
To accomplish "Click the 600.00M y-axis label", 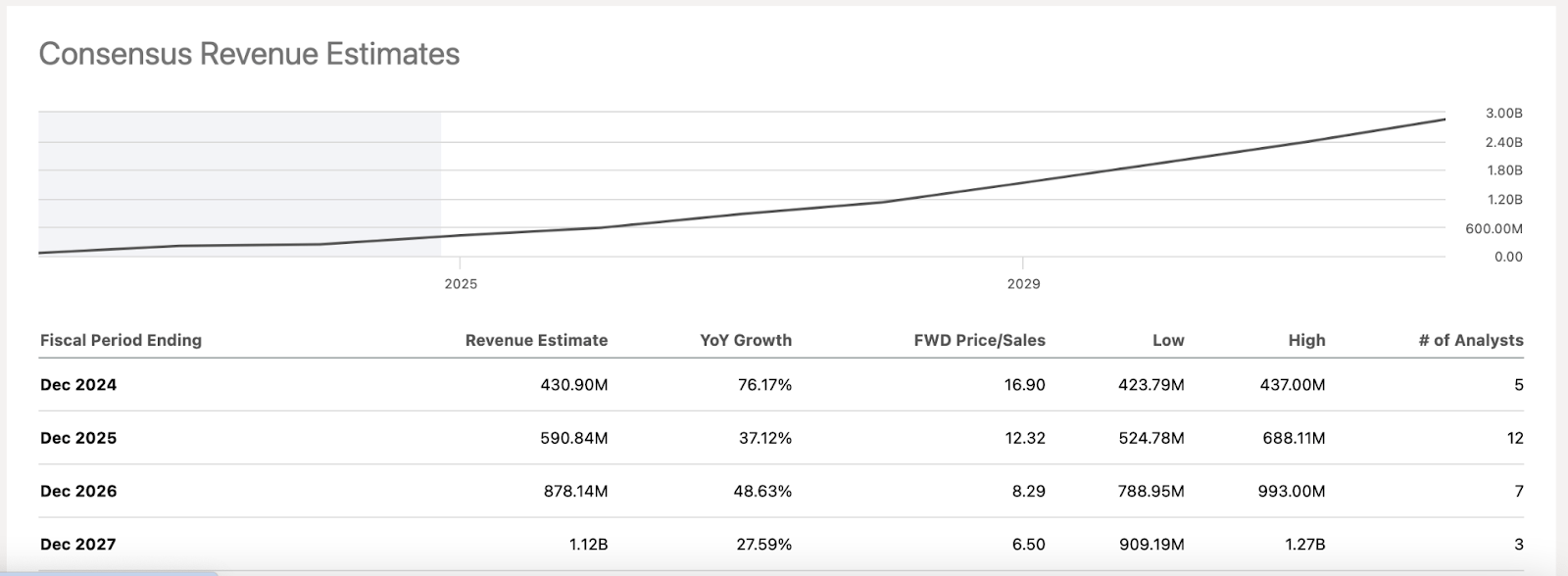I will (x=1494, y=228).
